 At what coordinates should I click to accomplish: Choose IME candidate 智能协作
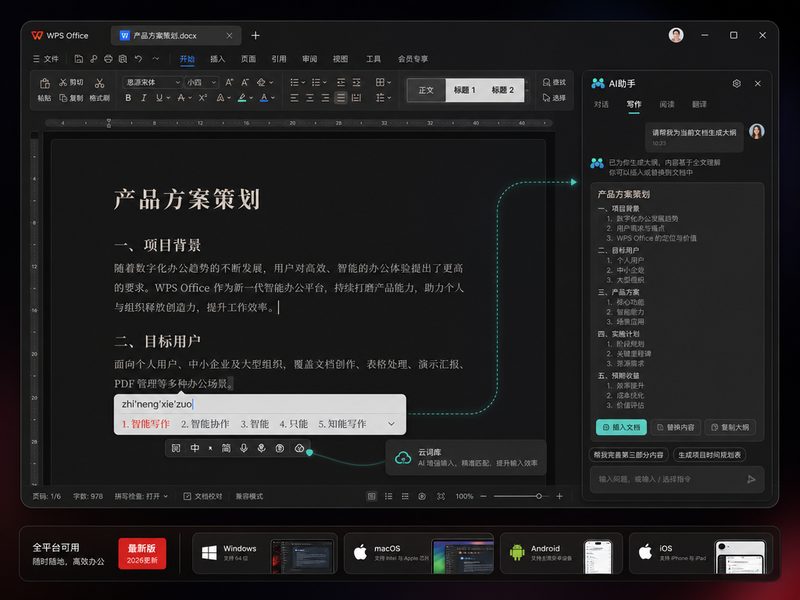coord(205,424)
